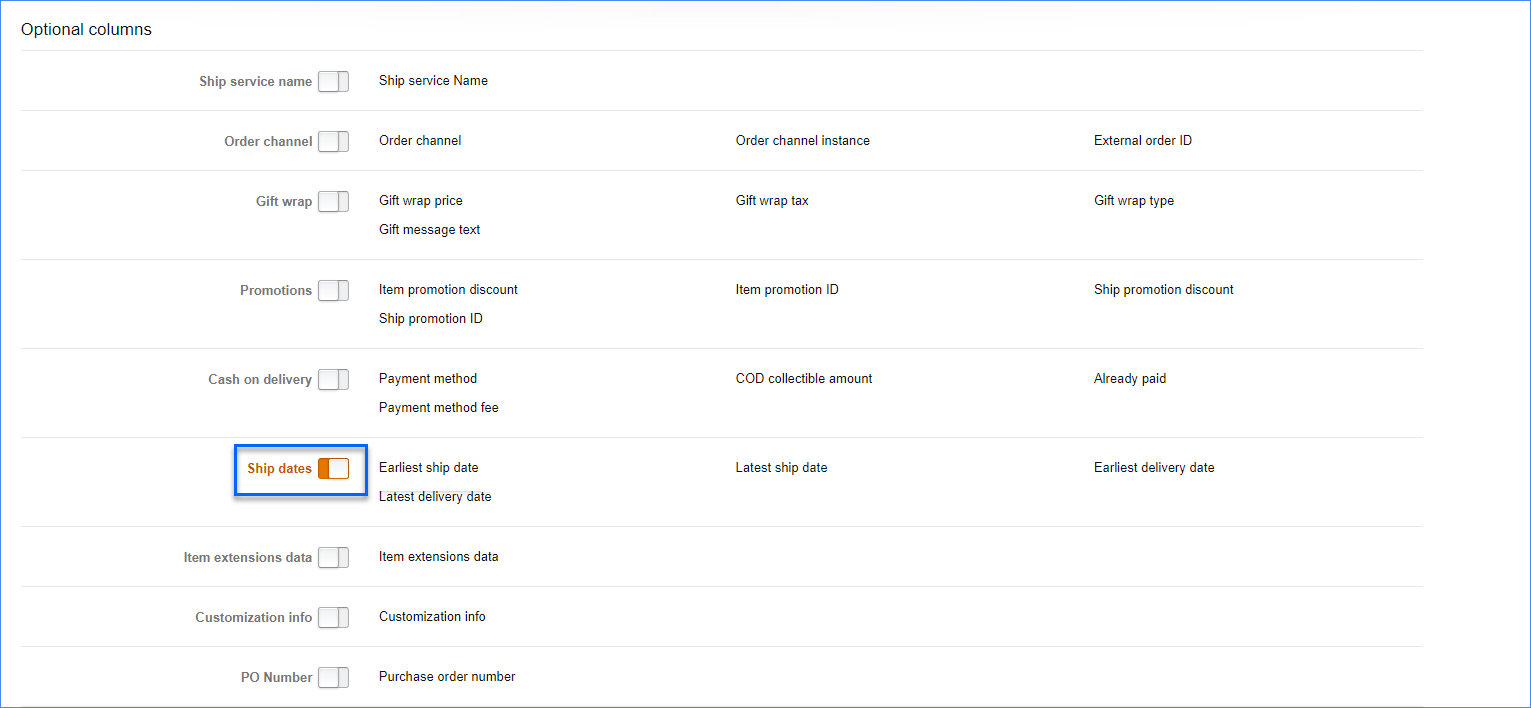Select the Gift message text entry

pos(429,230)
